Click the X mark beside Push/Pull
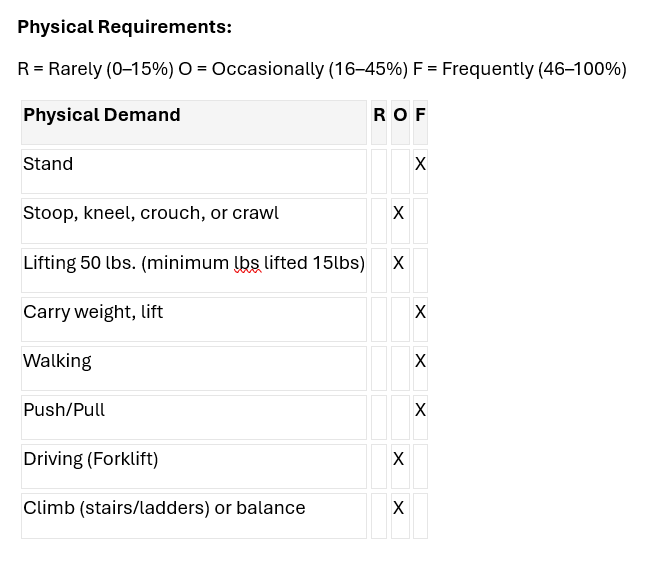Image resolution: width=655 pixels, height=577 pixels. pyautogui.click(x=420, y=410)
